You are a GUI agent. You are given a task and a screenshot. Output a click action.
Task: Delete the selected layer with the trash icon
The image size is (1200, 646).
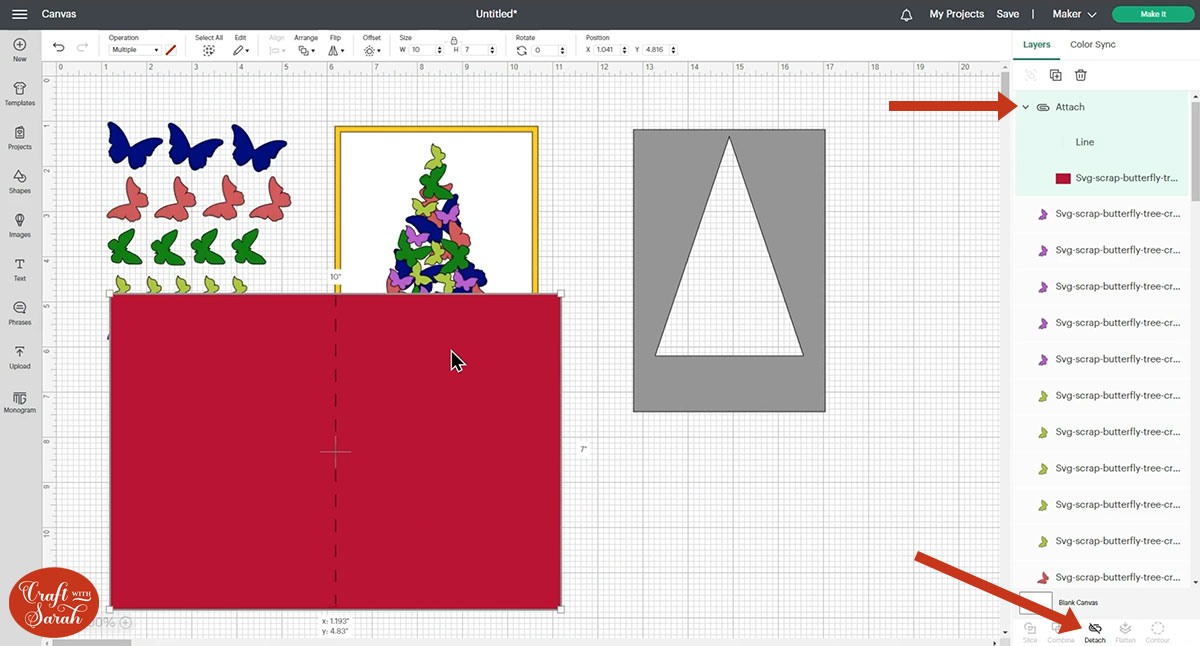click(x=1081, y=75)
